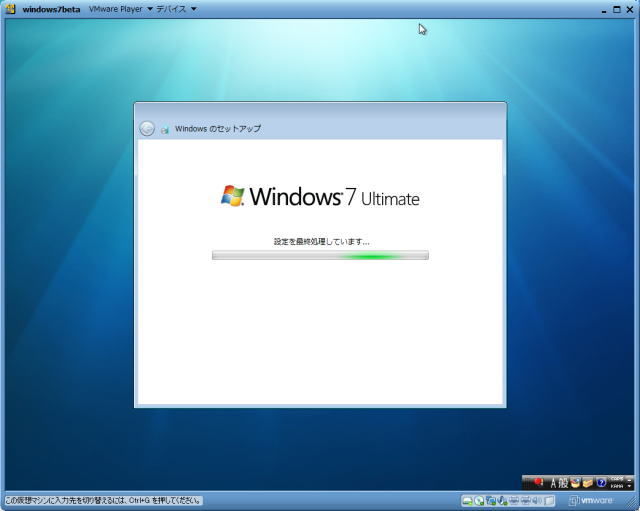The image size is (640, 511).
Task: Open the VMware Player dropdown menu
Action: 120,9
